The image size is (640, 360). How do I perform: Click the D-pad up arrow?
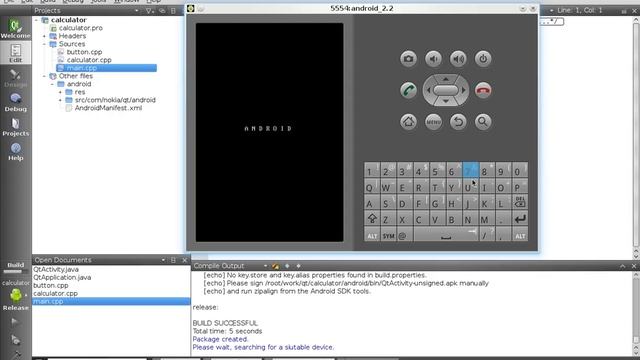(x=446, y=78)
